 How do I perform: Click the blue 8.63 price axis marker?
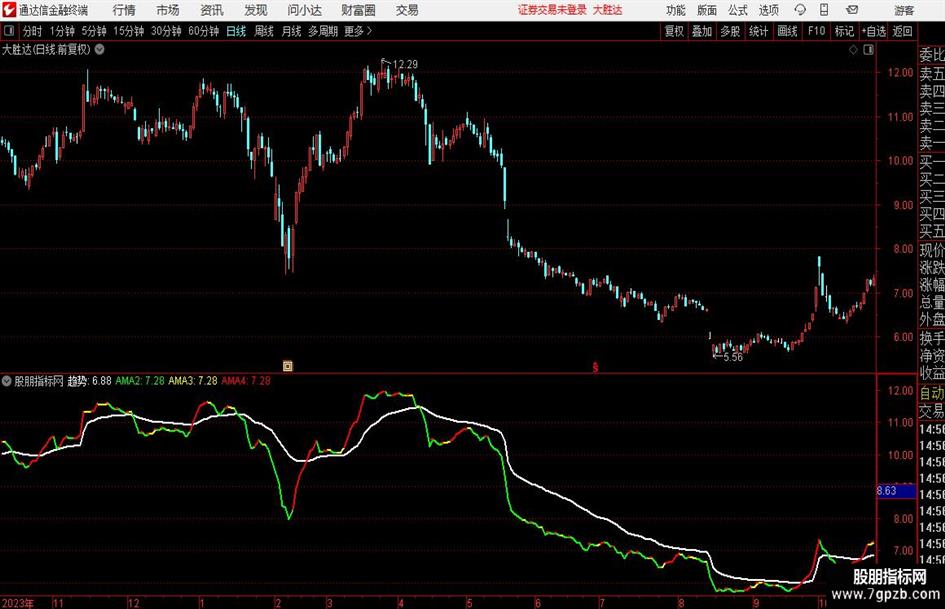click(x=896, y=491)
